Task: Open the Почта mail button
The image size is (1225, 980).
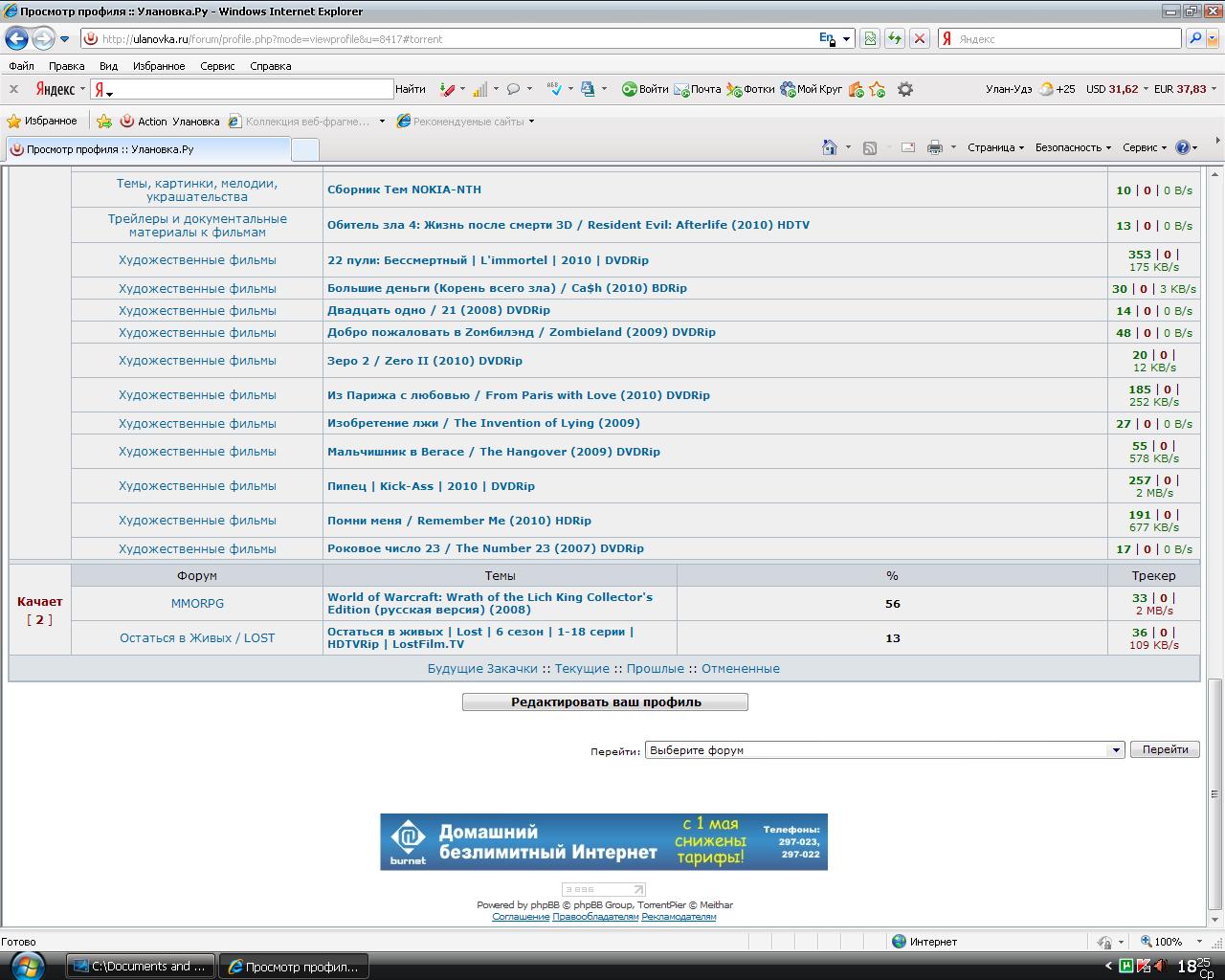Action: click(x=698, y=89)
